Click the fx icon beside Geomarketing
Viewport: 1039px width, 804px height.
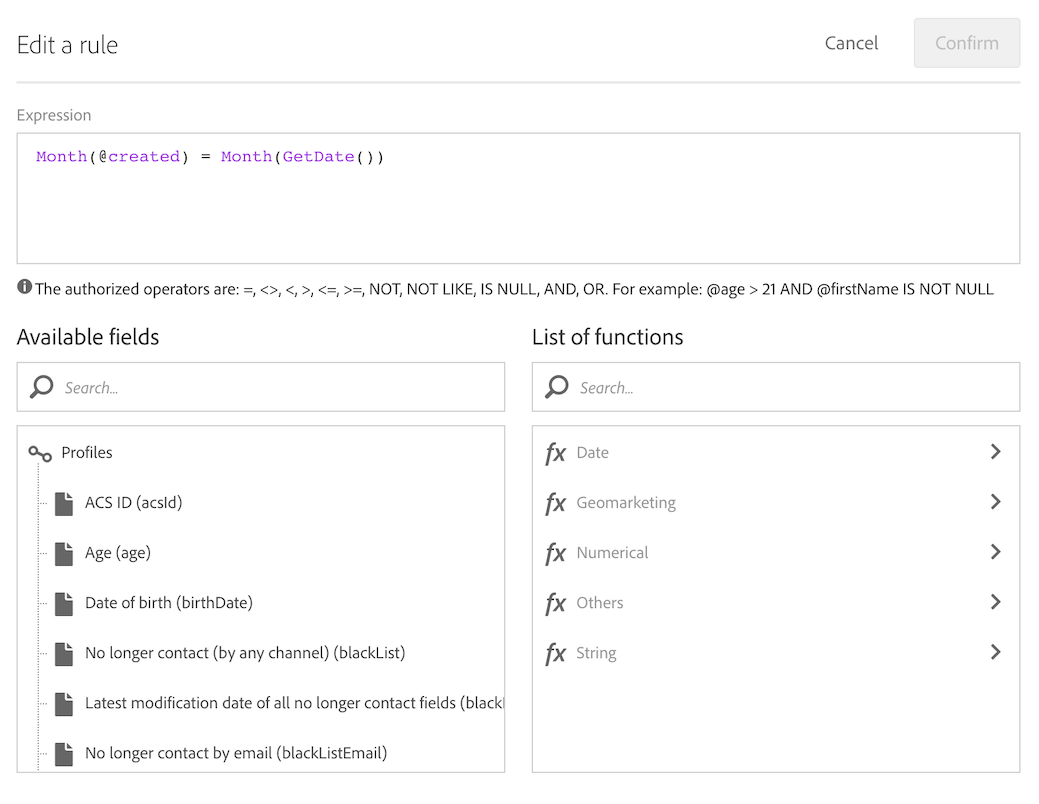[x=555, y=503]
